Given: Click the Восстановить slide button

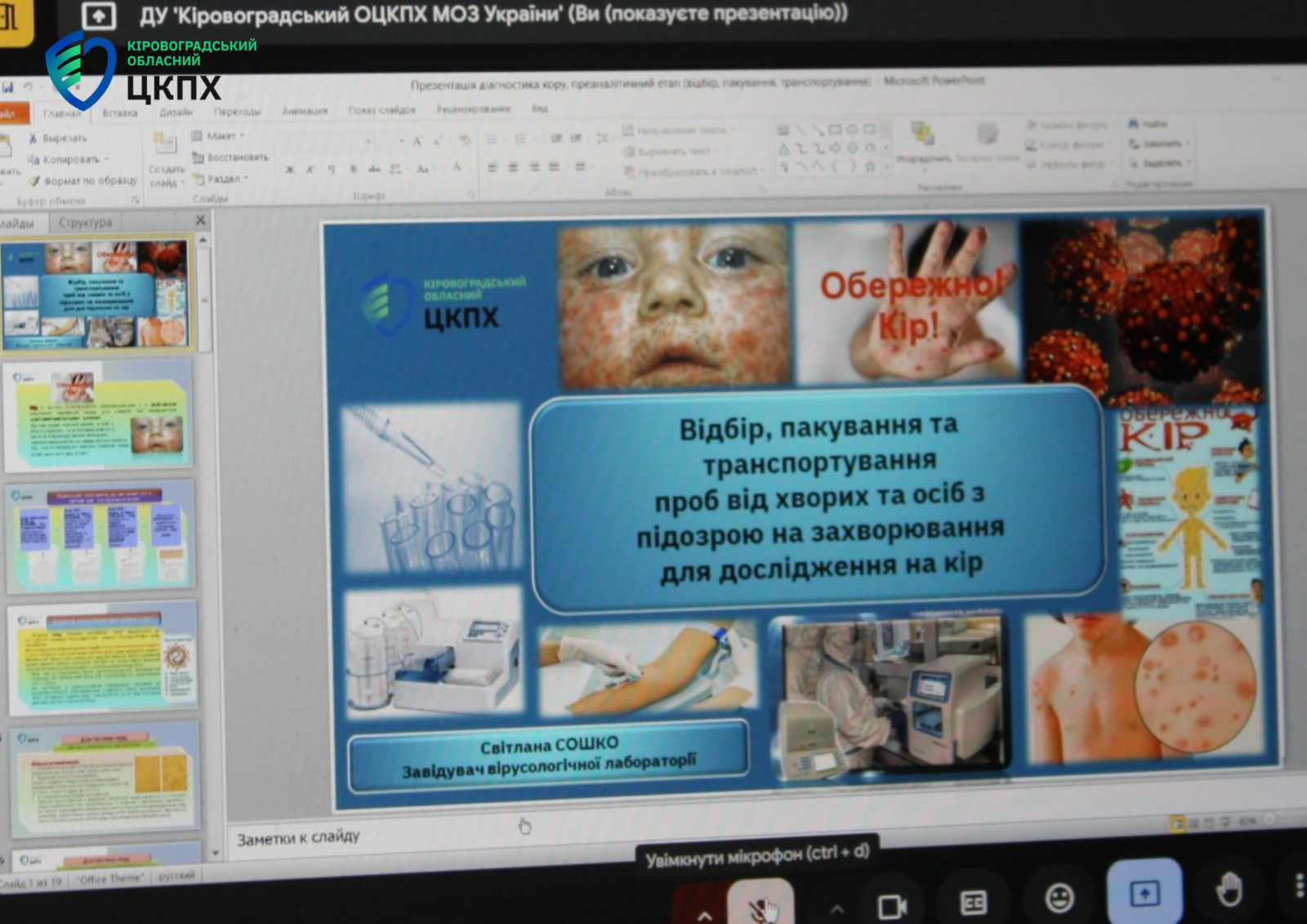Looking at the screenshot, I should click(x=236, y=157).
